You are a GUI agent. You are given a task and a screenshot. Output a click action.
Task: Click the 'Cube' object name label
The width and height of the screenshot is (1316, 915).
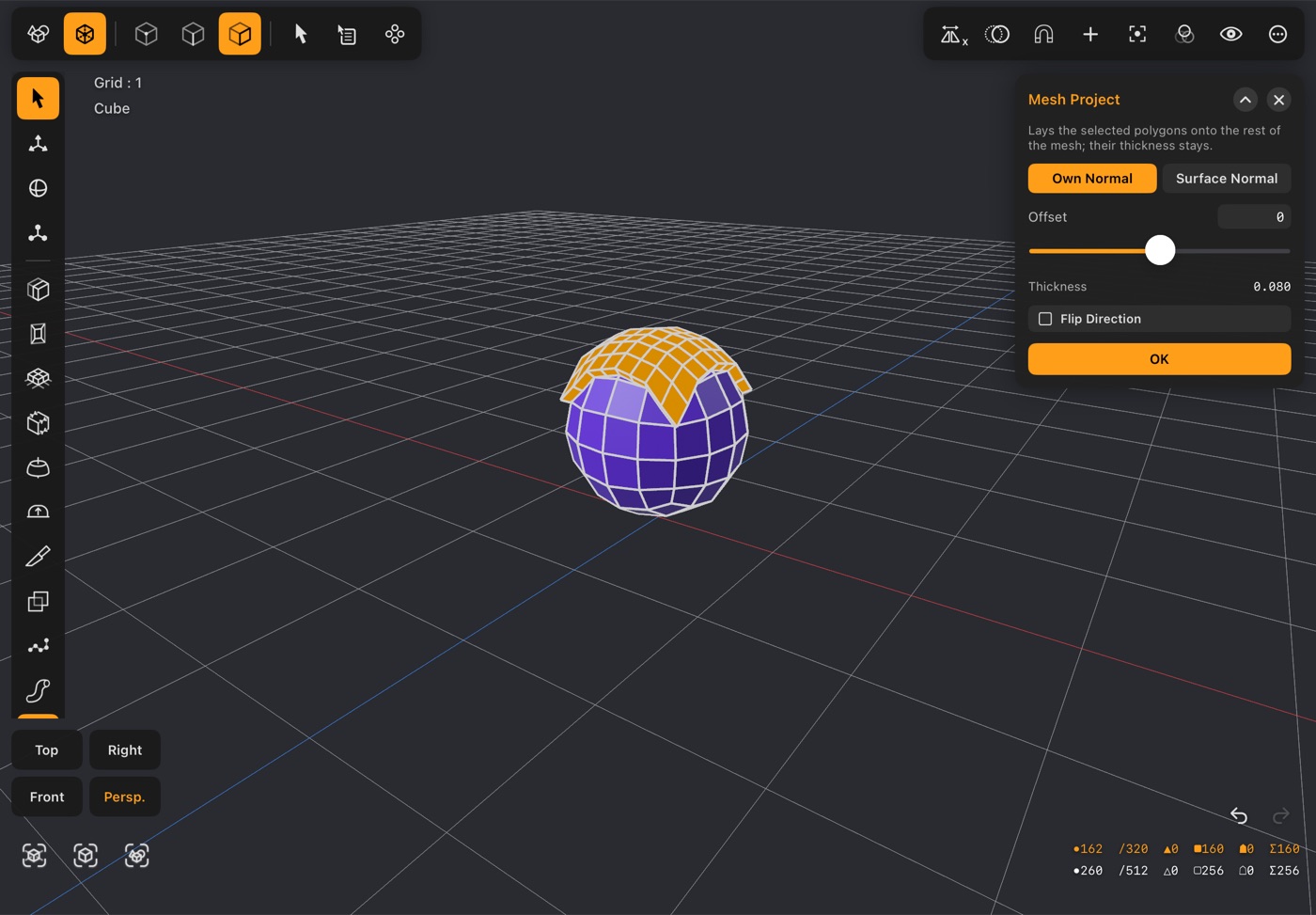112,109
